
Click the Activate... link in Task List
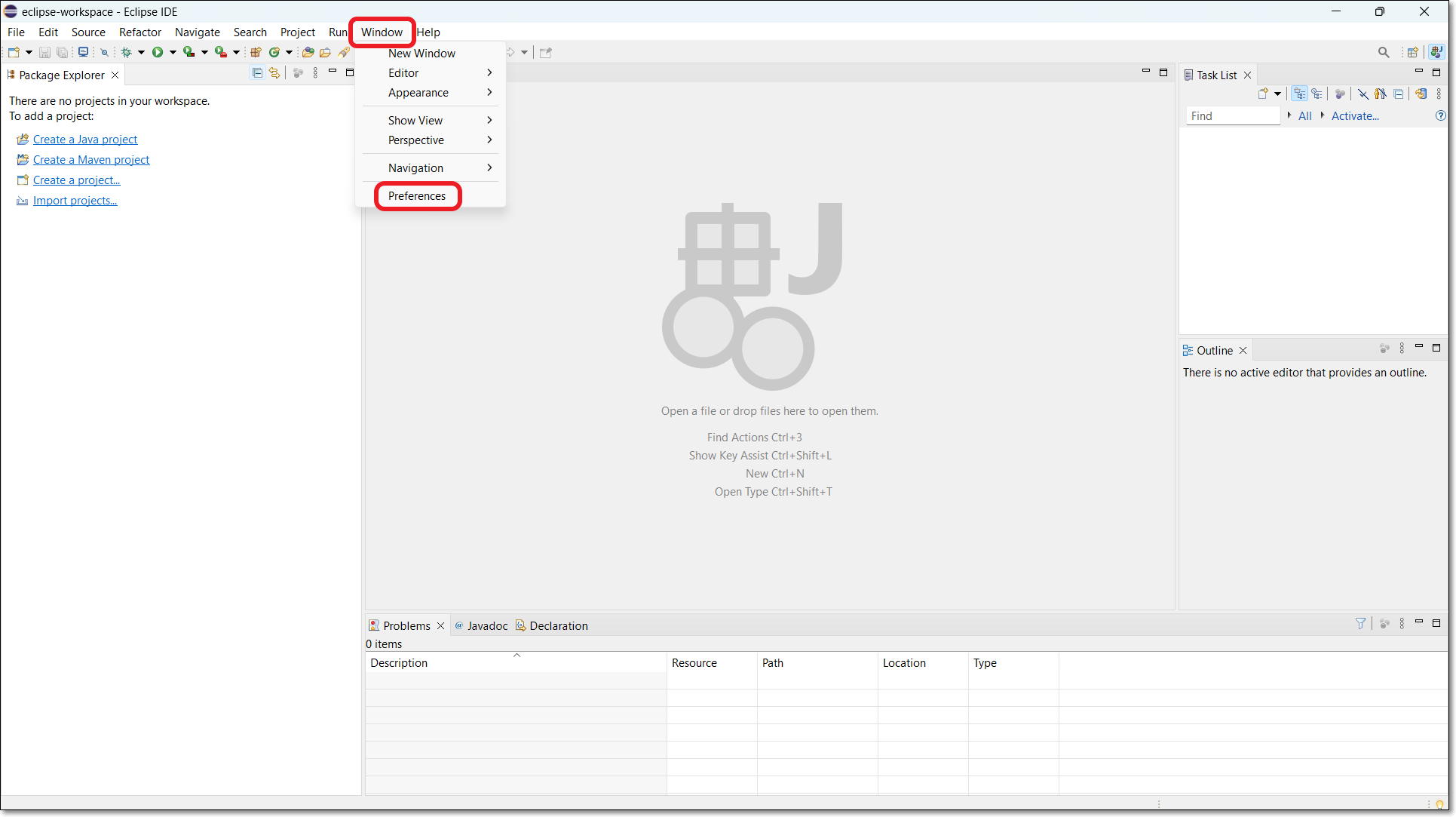pyautogui.click(x=1355, y=116)
